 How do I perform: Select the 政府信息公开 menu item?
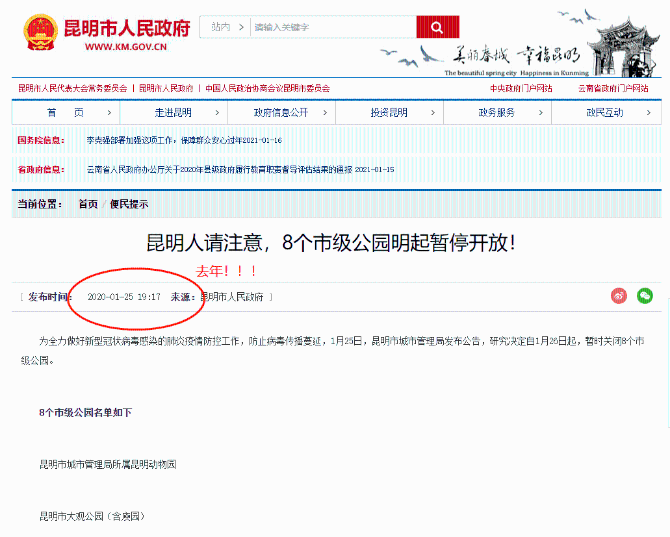pos(280,112)
